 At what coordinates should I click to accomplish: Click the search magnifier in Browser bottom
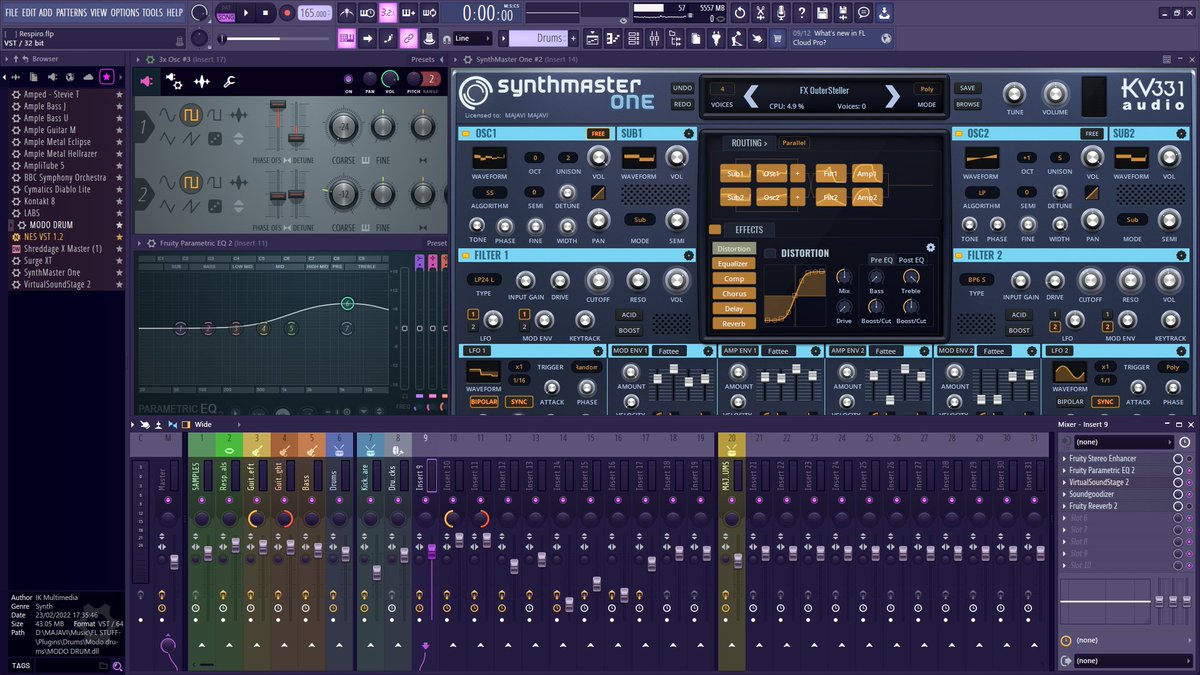coord(117,665)
